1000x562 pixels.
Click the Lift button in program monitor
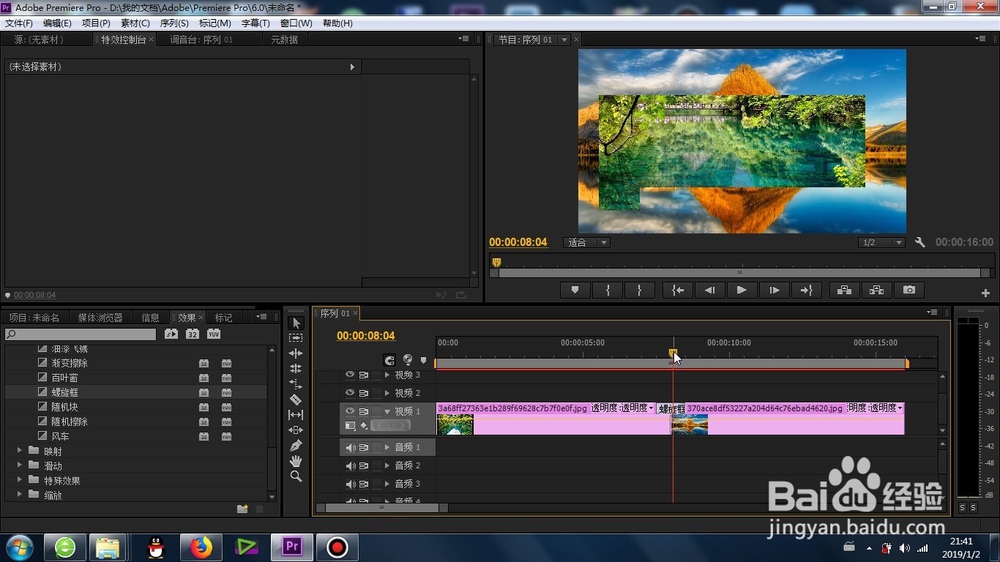coord(844,290)
